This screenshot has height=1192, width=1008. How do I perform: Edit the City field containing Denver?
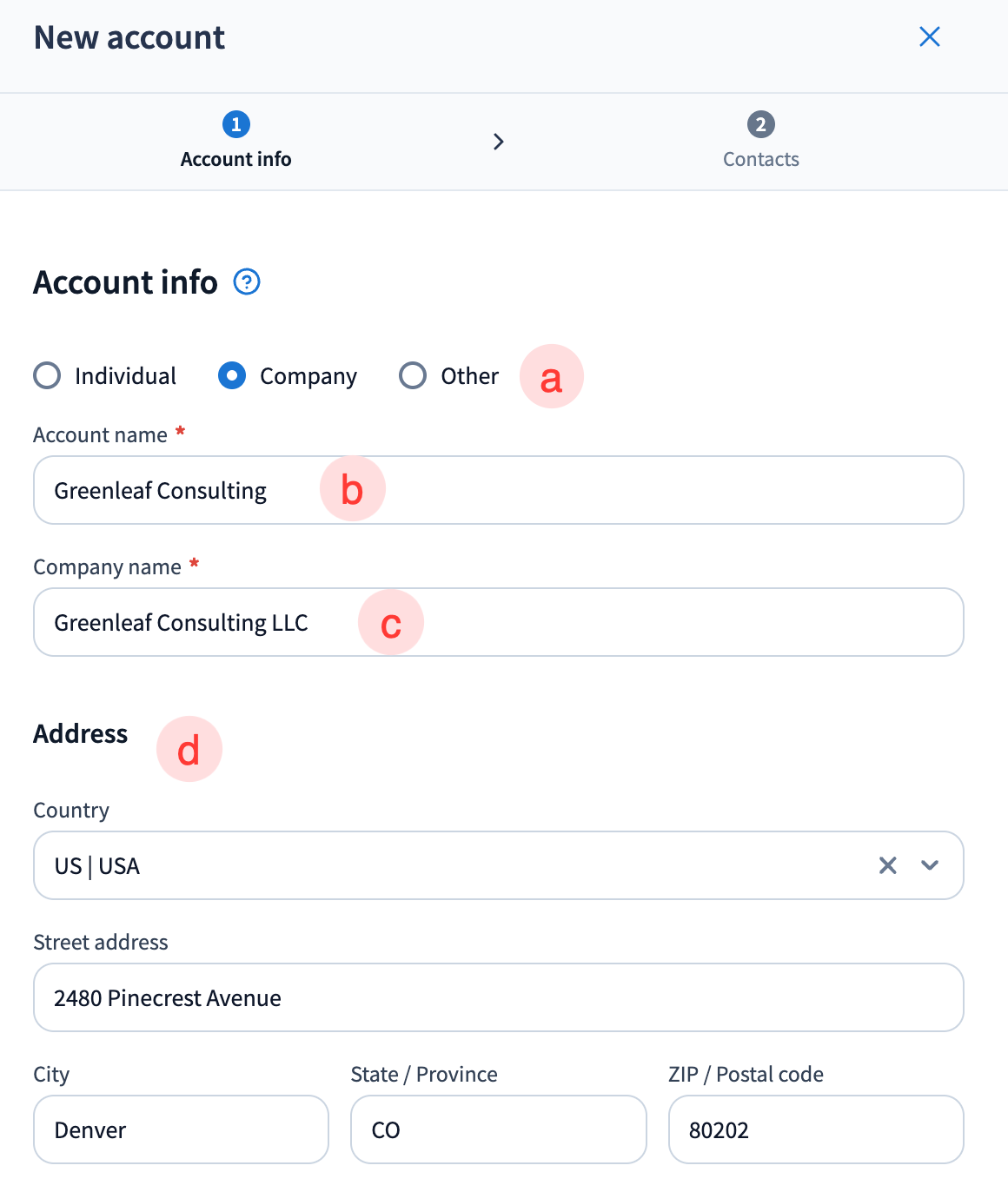coord(181,1129)
